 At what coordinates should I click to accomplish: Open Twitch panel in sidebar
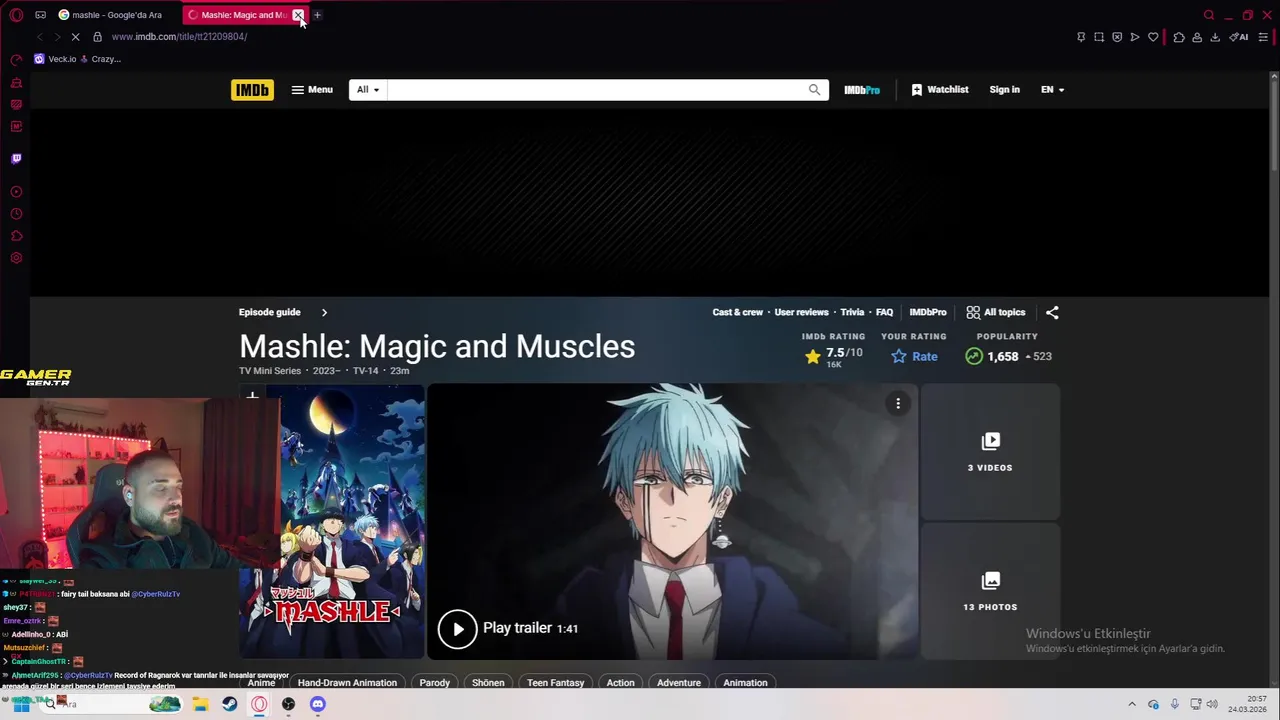(16, 159)
